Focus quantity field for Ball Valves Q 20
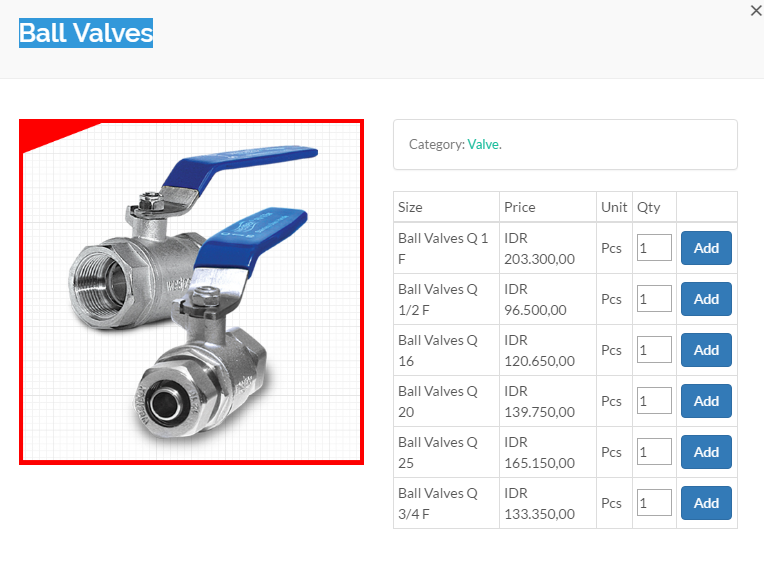The image size is (764, 578). [x=654, y=401]
